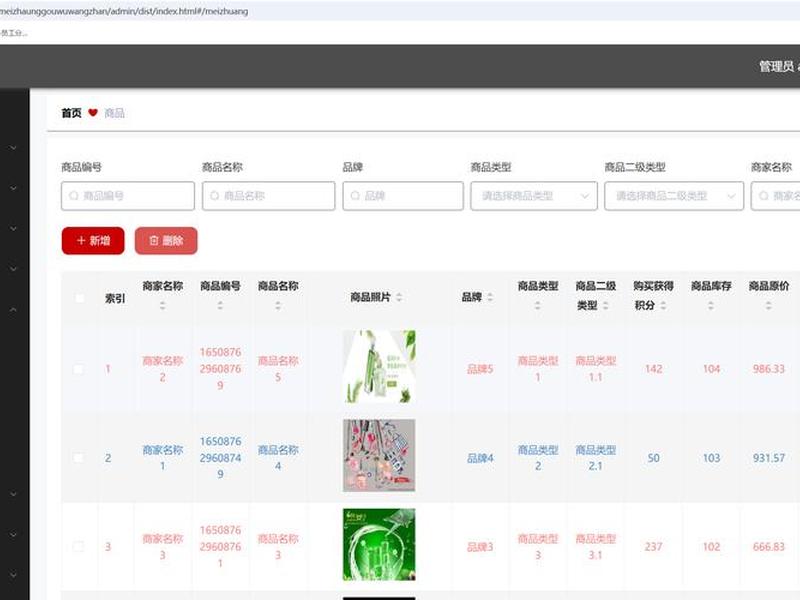800x600 pixels.
Task: Click the browser address bar URL
Action: pos(124,11)
